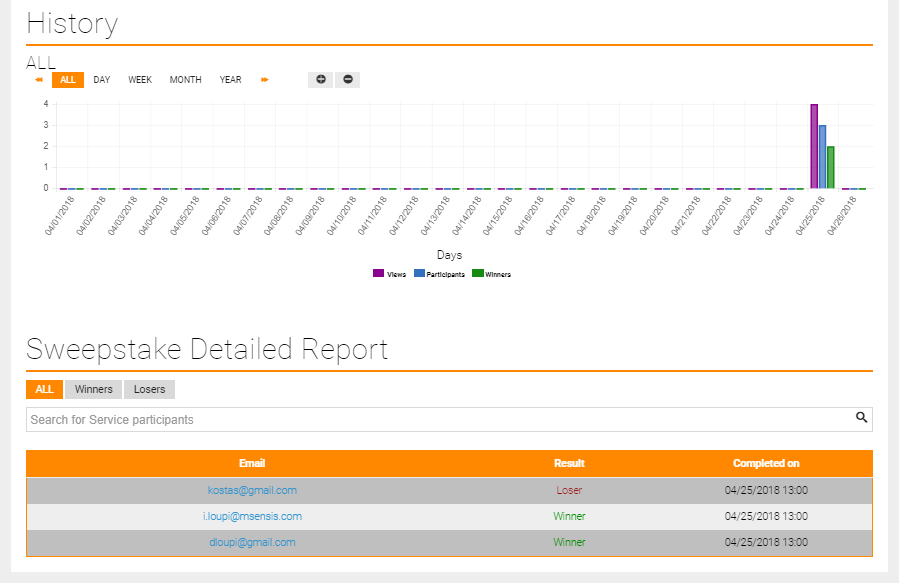Filter report by Winners
The height and width of the screenshot is (583, 899).
coord(93,389)
